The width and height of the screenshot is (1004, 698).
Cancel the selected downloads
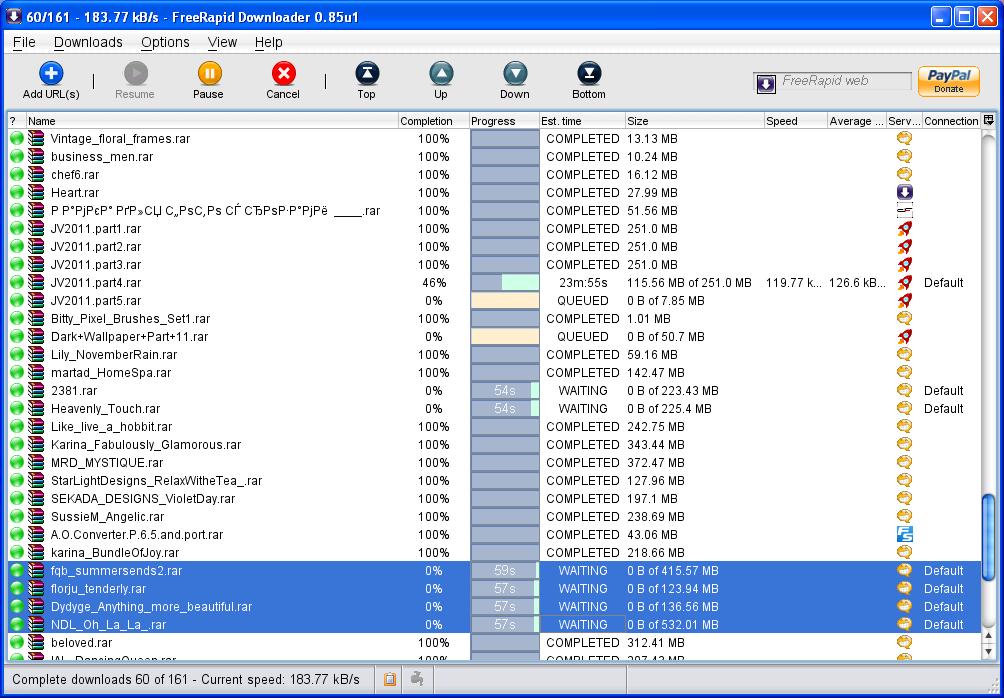[x=283, y=74]
